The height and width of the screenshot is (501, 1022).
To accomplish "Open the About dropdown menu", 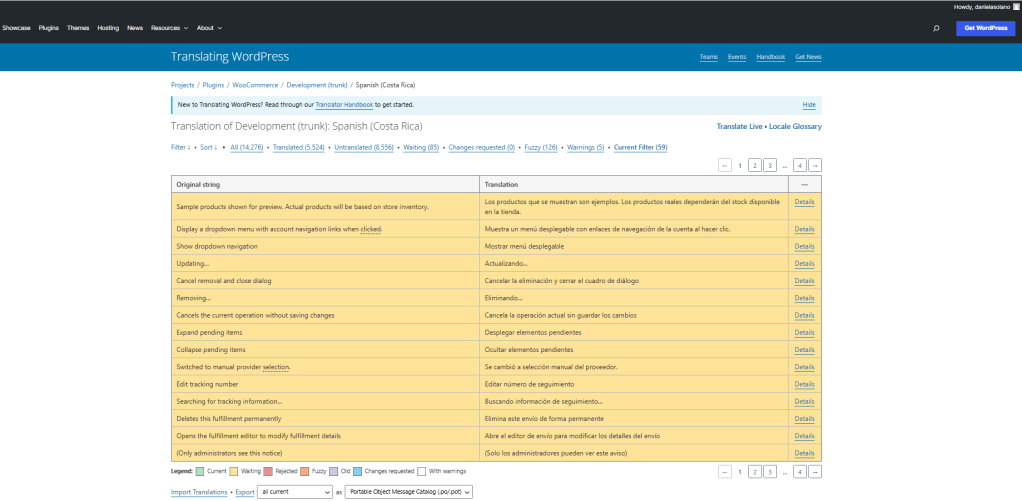I will pos(209,28).
